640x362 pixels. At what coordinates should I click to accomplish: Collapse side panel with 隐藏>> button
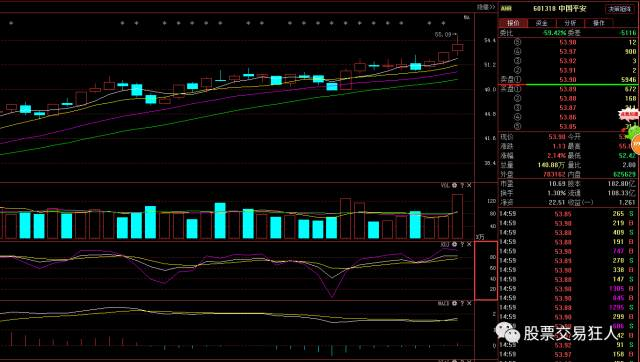[486, 7]
